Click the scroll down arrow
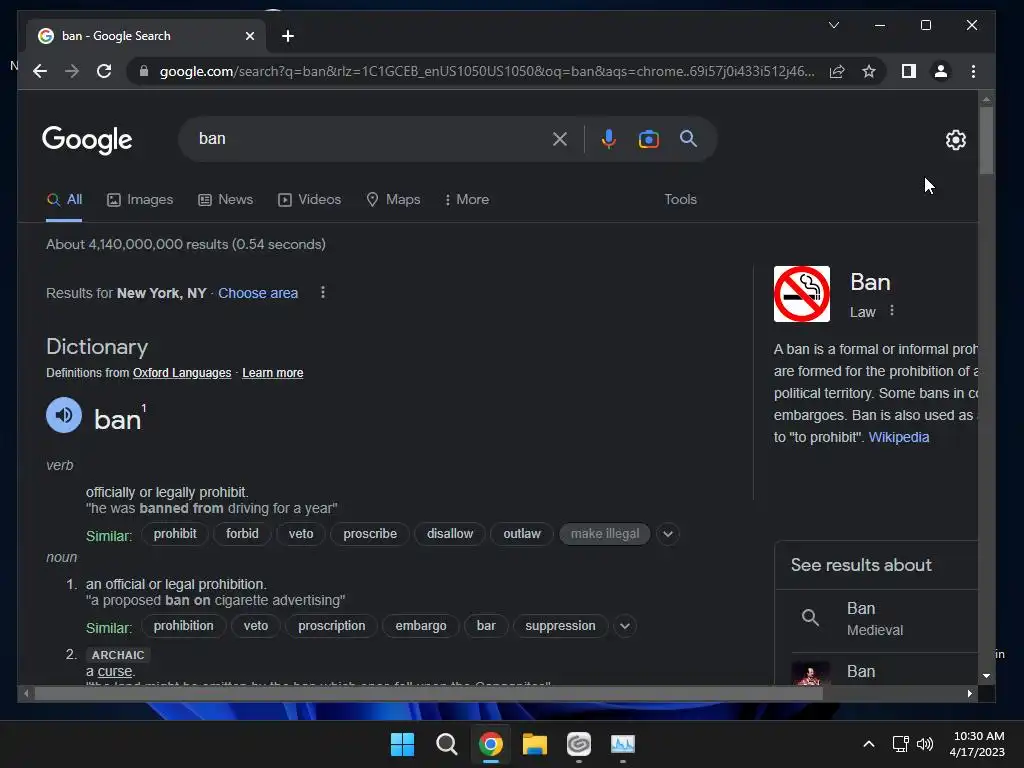This screenshot has height=768, width=1024. [x=986, y=676]
